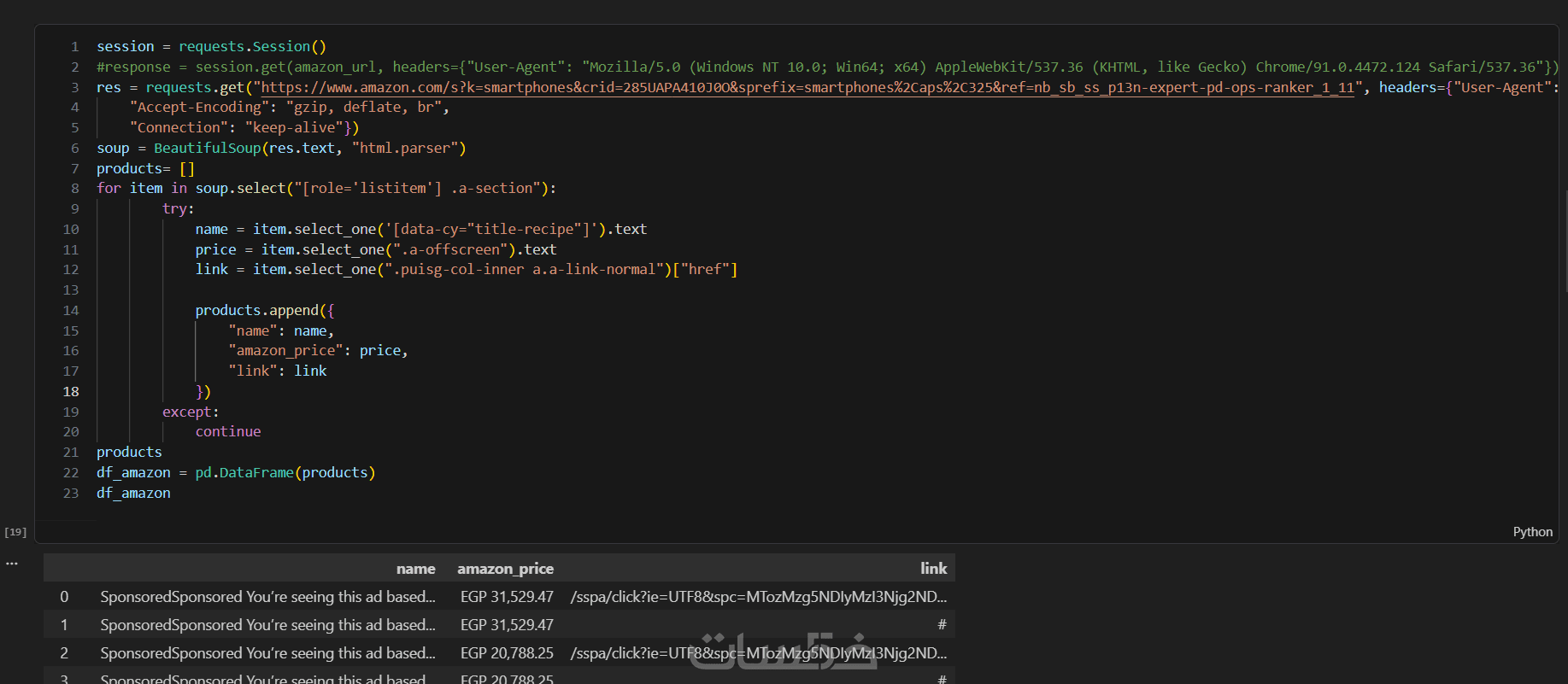The height and width of the screenshot is (684, 1568).
Task: Select the link cell in row 0
Action: coord(758,597)
